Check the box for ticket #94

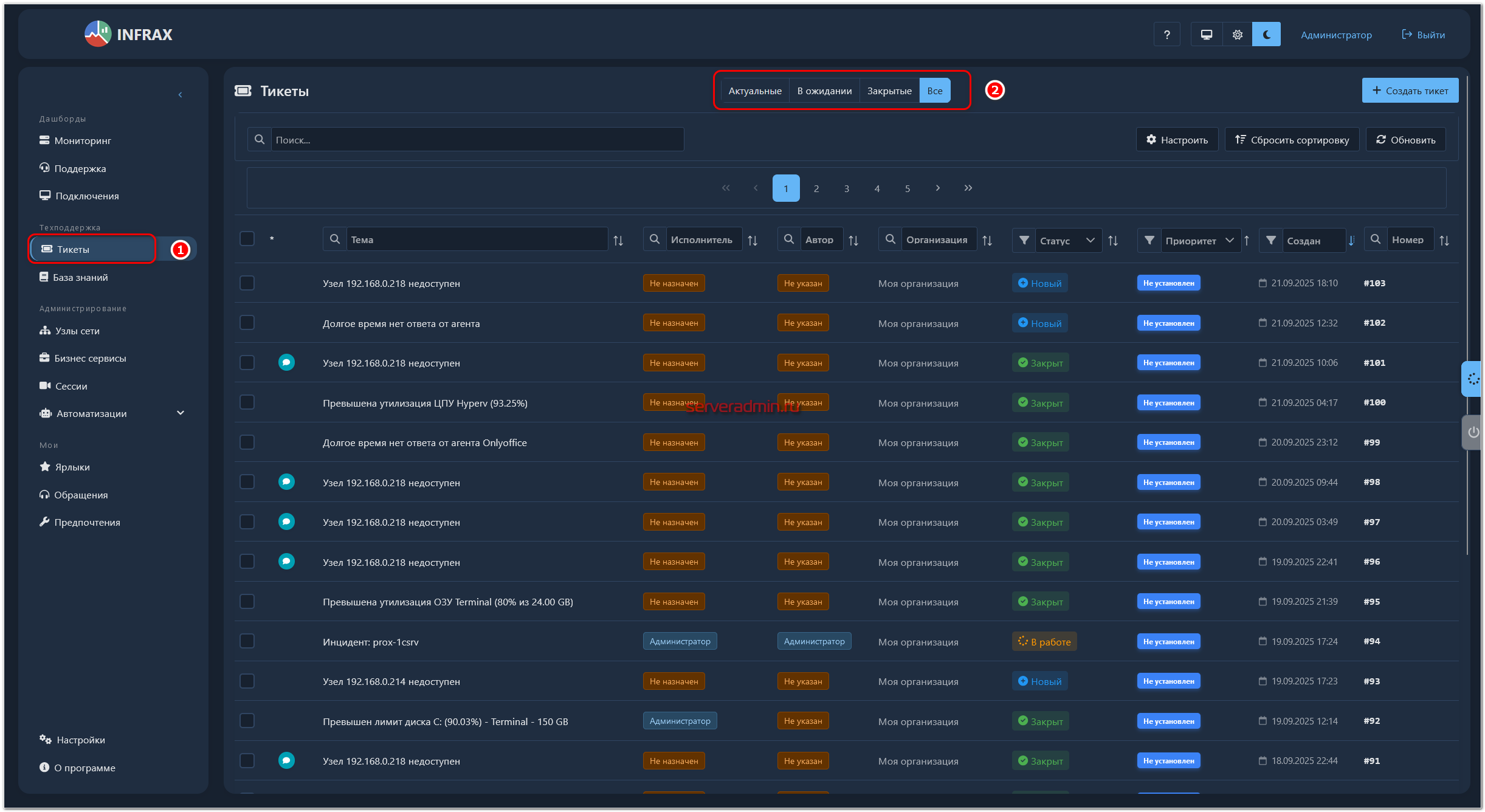[x=247, y=641]
